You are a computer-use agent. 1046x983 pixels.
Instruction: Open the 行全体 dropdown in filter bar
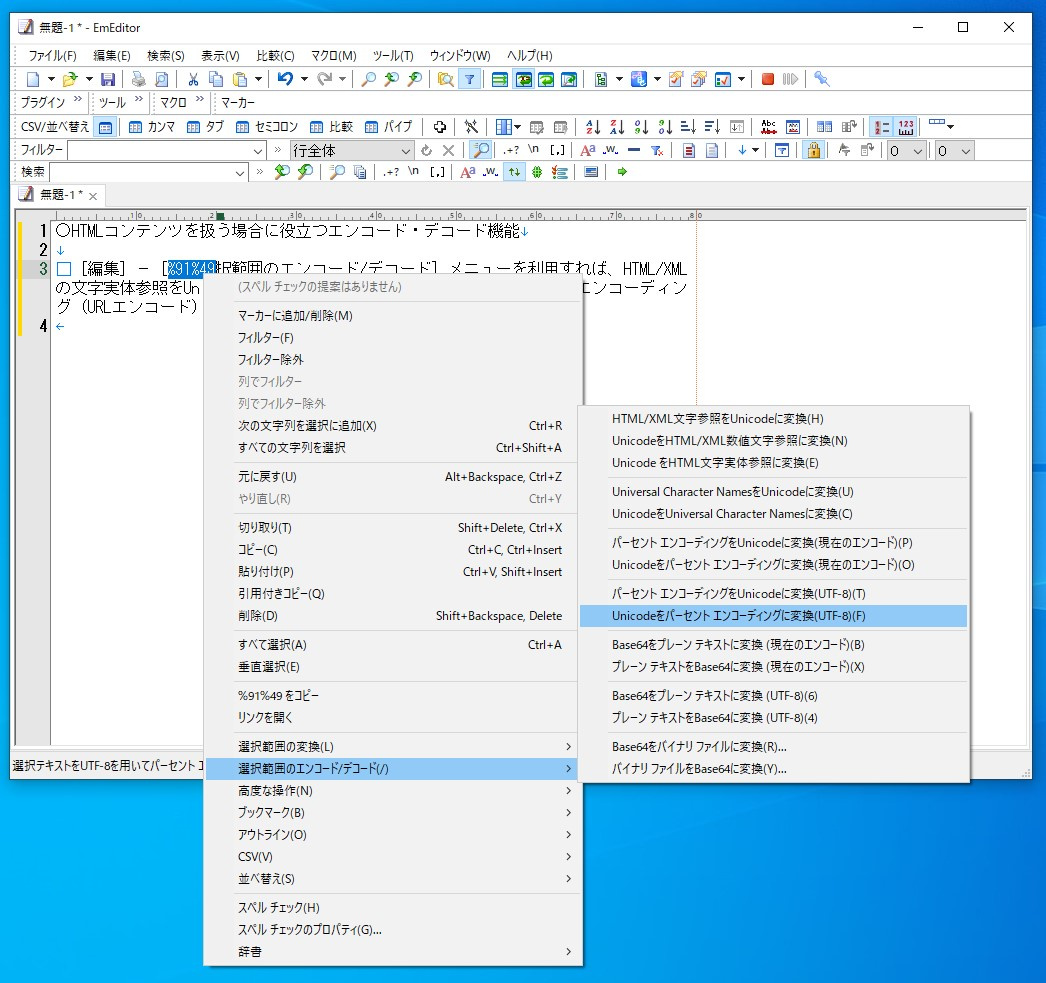[404, 150]
